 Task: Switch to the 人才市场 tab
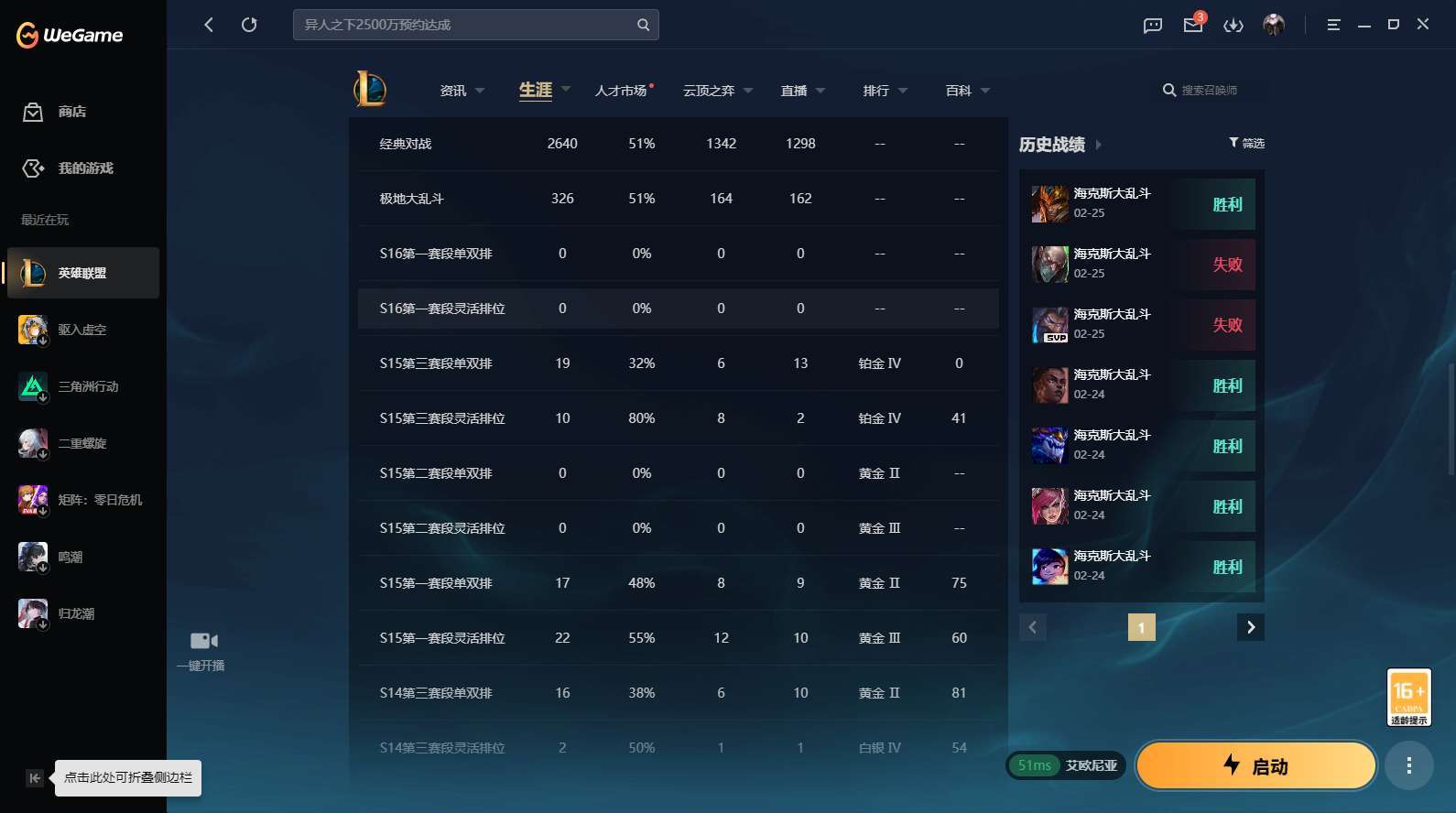coord(621,91)
